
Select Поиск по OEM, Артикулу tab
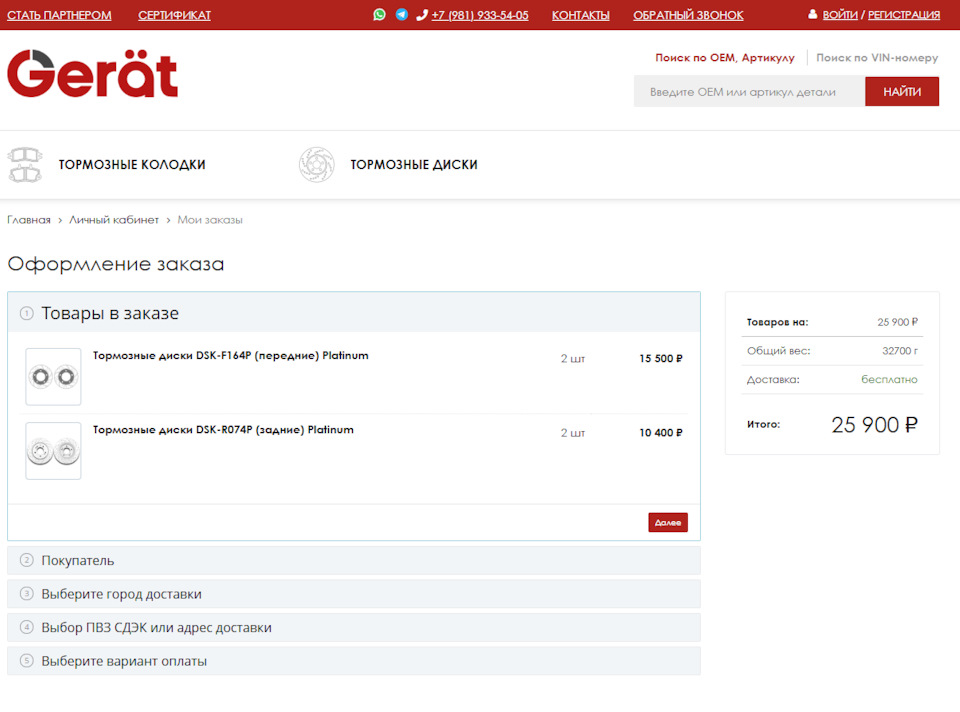(x=724, y=58)
